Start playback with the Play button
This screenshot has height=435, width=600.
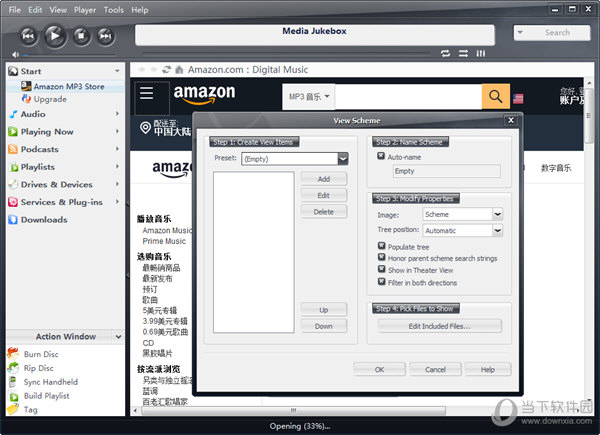(x=55, y=36)
